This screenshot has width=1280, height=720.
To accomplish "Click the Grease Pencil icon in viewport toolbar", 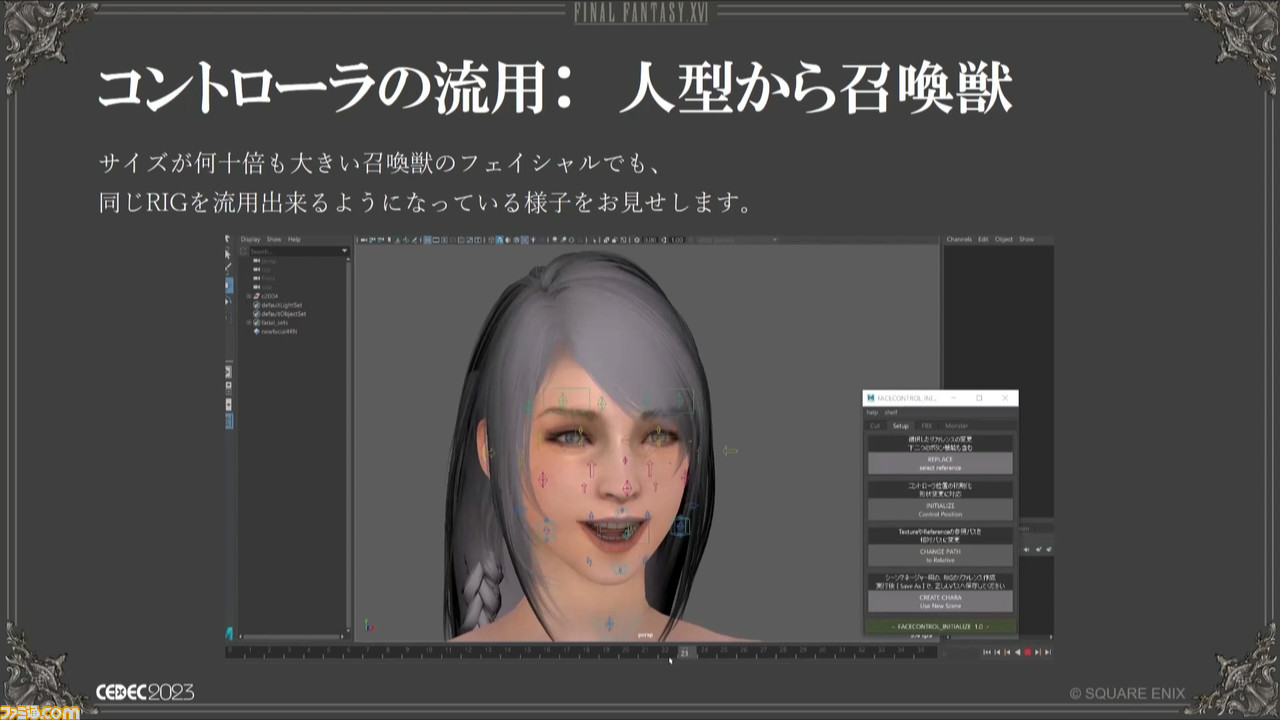I will [414, 240].
